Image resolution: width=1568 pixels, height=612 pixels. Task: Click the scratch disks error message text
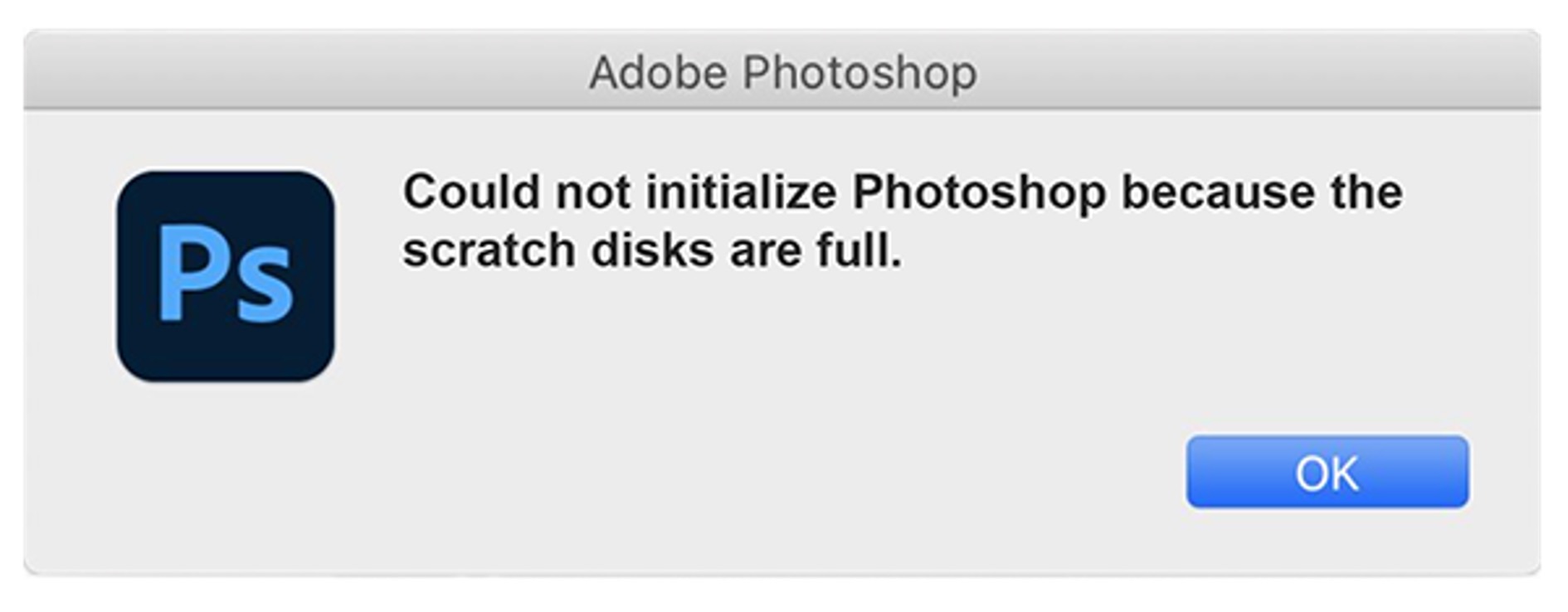902,221
